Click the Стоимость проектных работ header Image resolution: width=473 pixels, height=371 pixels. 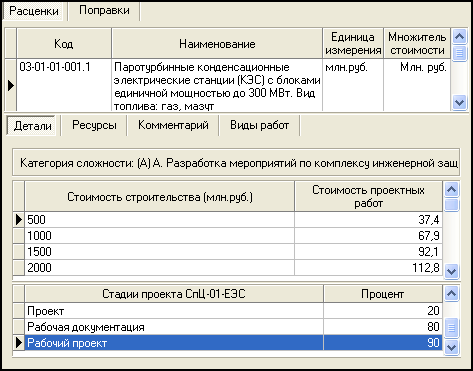click(368, 197)
